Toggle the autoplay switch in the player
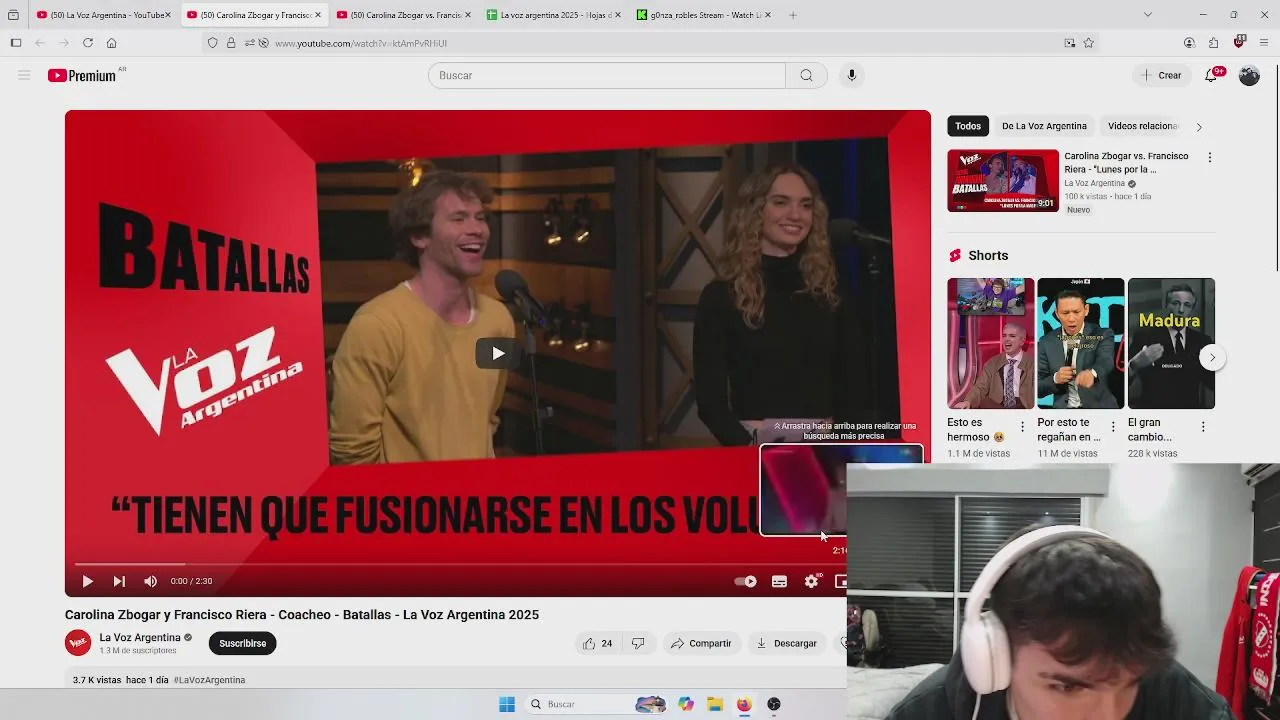The image size is (1280, 720). [745, 581]
